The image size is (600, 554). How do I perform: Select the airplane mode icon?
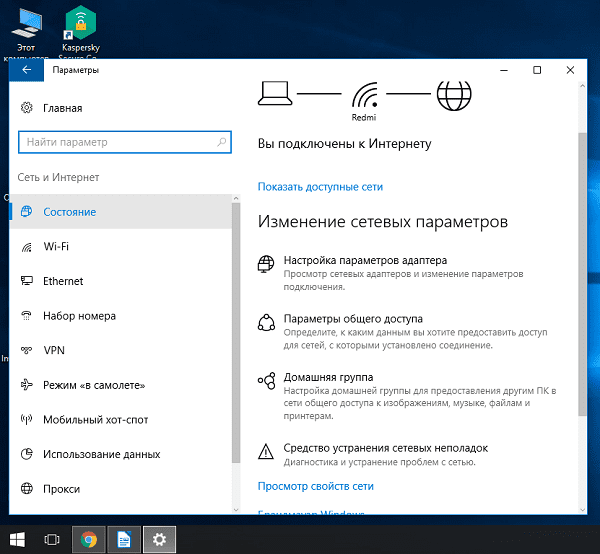pos(25,385)
